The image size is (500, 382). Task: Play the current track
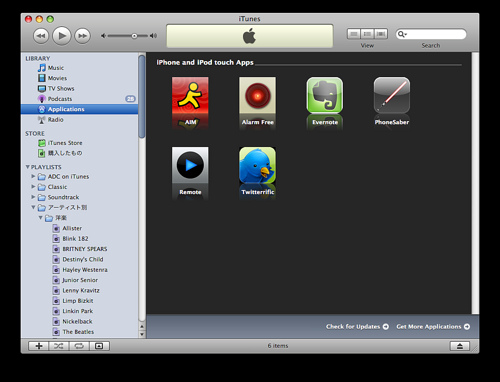62,36
